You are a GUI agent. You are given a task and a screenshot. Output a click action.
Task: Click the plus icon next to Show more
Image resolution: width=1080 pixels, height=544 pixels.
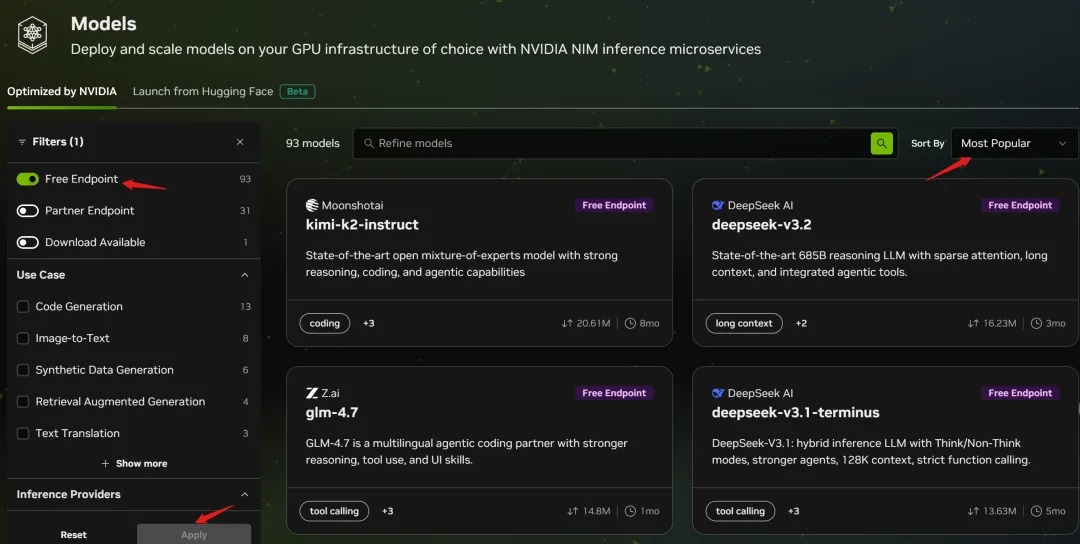pyautogui.click(x=106, y=464)
